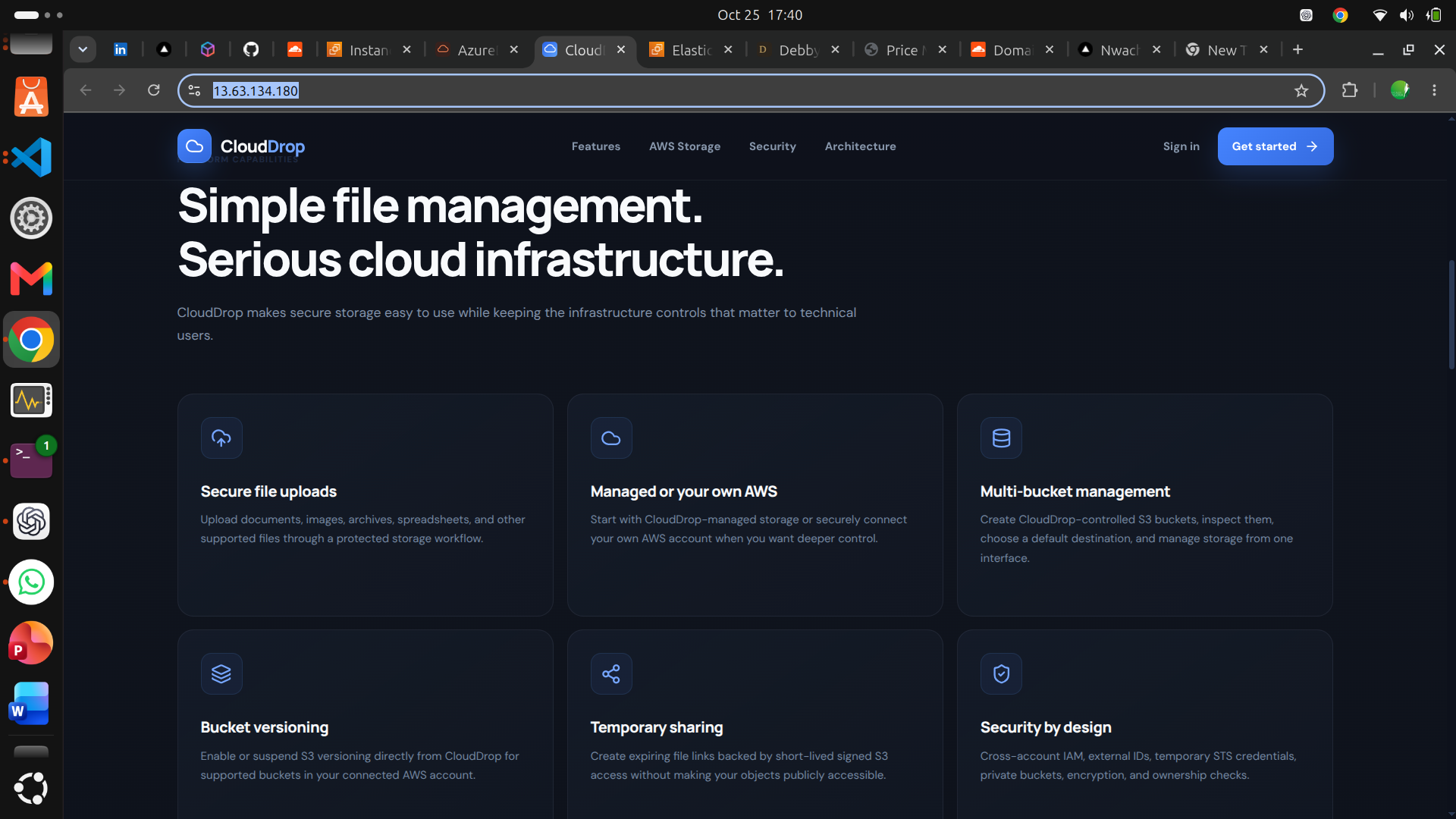The width and height of the screenshot is (1456, 819).
Task: Click the CloudDrop logo icon
Action: coord(194,146)
